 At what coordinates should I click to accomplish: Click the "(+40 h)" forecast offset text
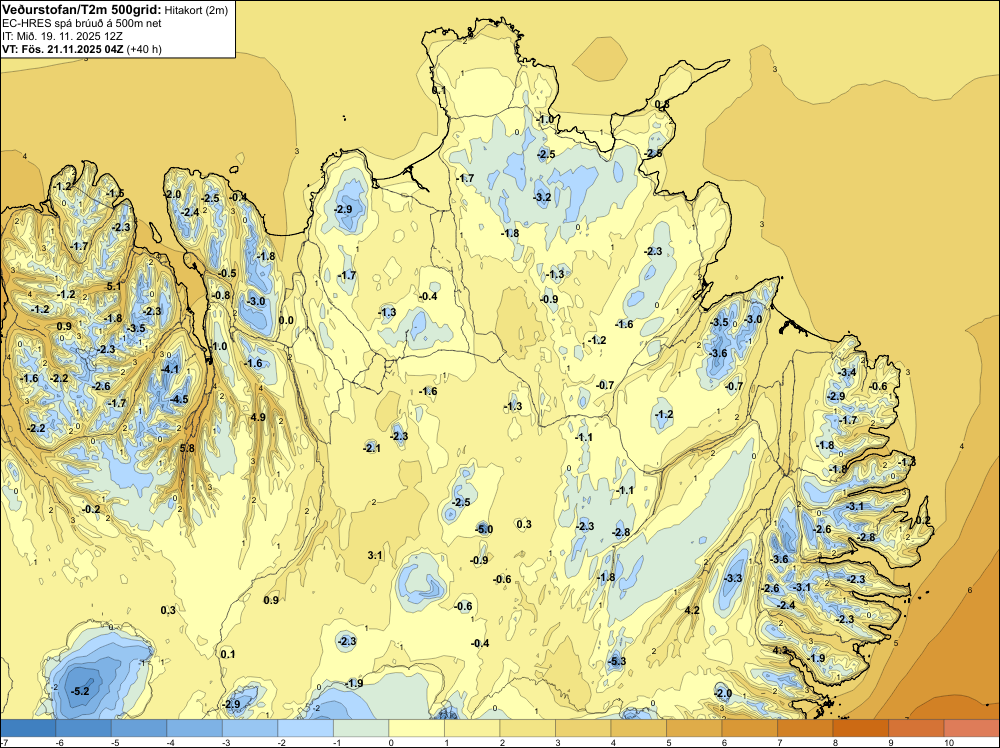pyautogui.click(x=144, y=49)
